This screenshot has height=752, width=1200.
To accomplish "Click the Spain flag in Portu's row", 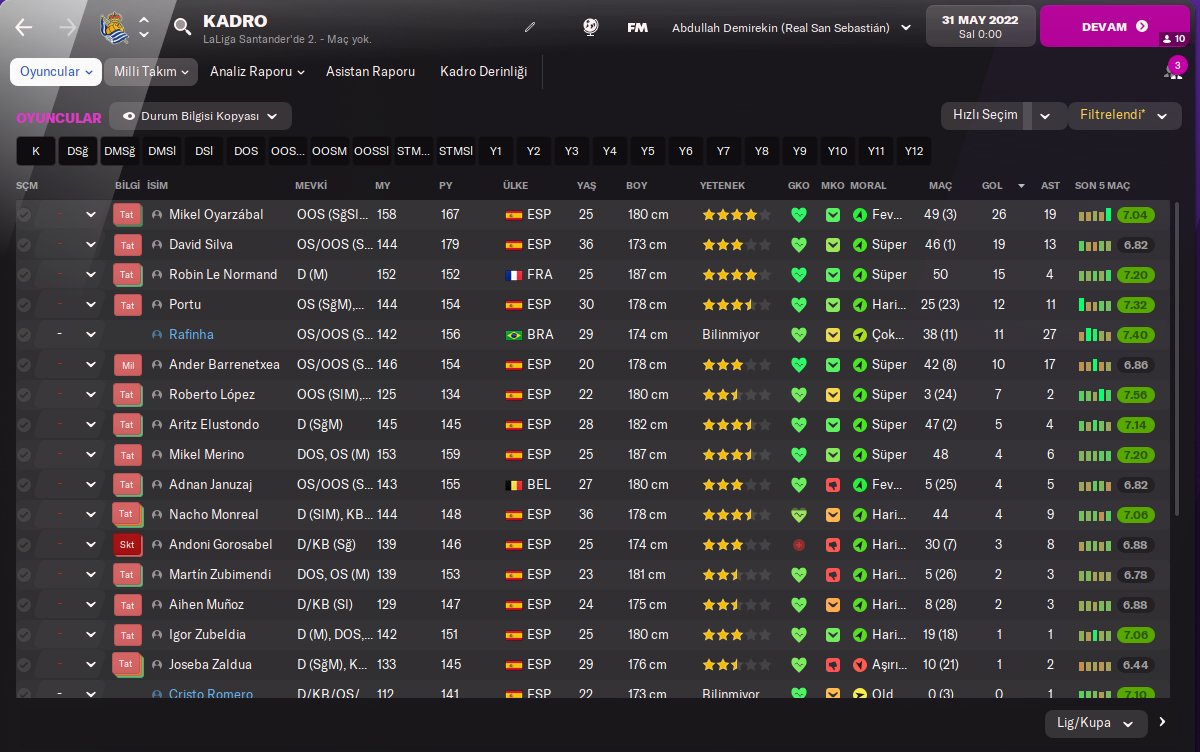I will [x=514, y=305].
